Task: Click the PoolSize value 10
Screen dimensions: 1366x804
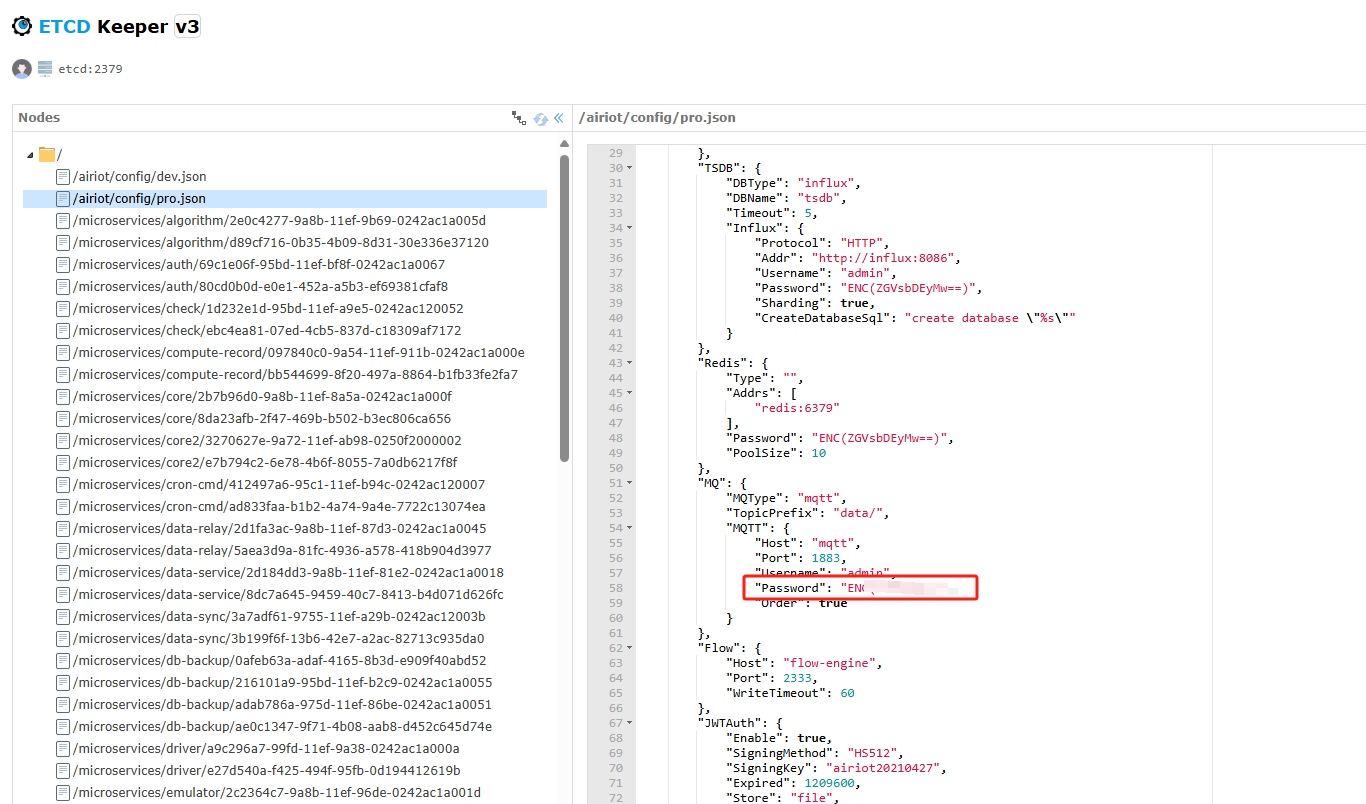Action: tap(818, 453)
